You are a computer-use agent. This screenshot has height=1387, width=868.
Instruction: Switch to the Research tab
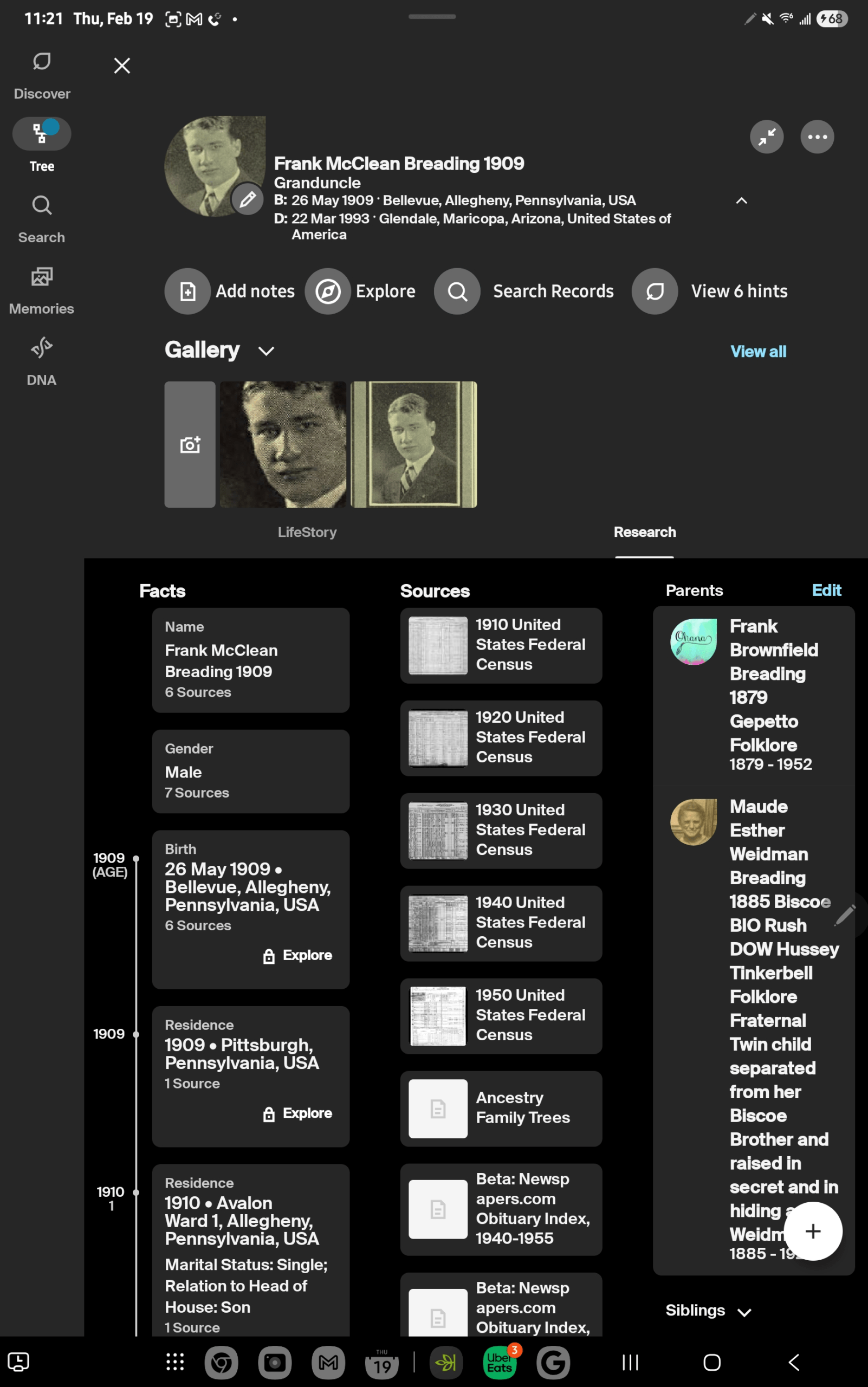[644, 532]
